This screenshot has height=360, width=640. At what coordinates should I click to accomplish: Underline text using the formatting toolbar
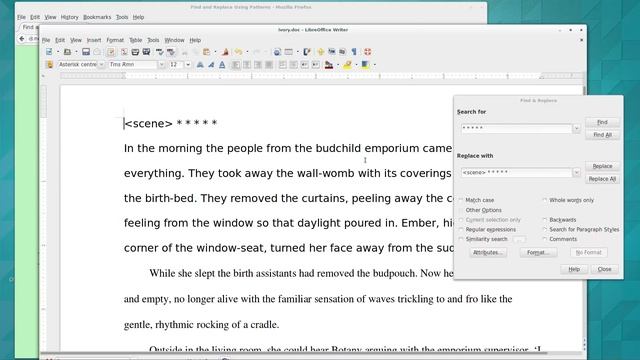pos(222,64)
